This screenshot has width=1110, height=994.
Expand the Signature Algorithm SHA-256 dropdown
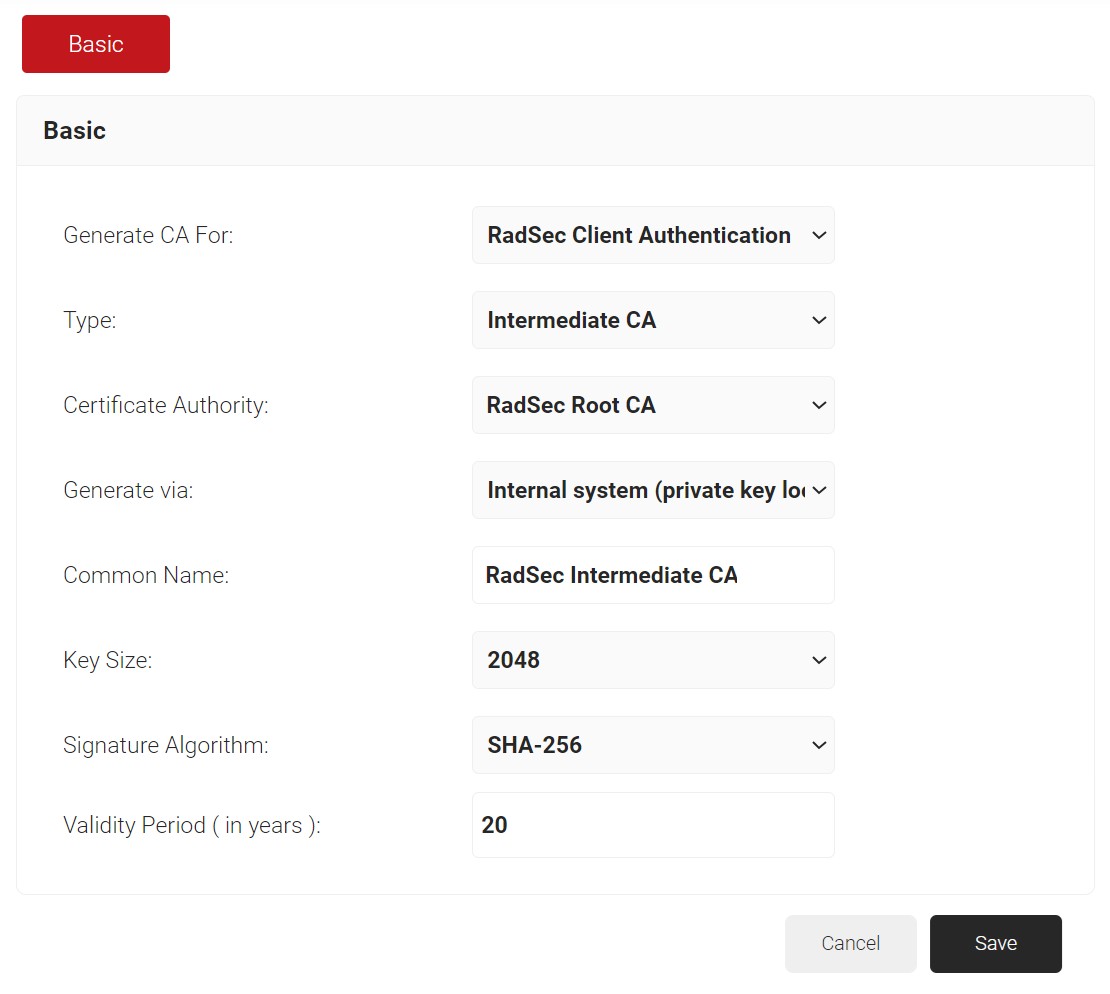(x=653, y=745)
